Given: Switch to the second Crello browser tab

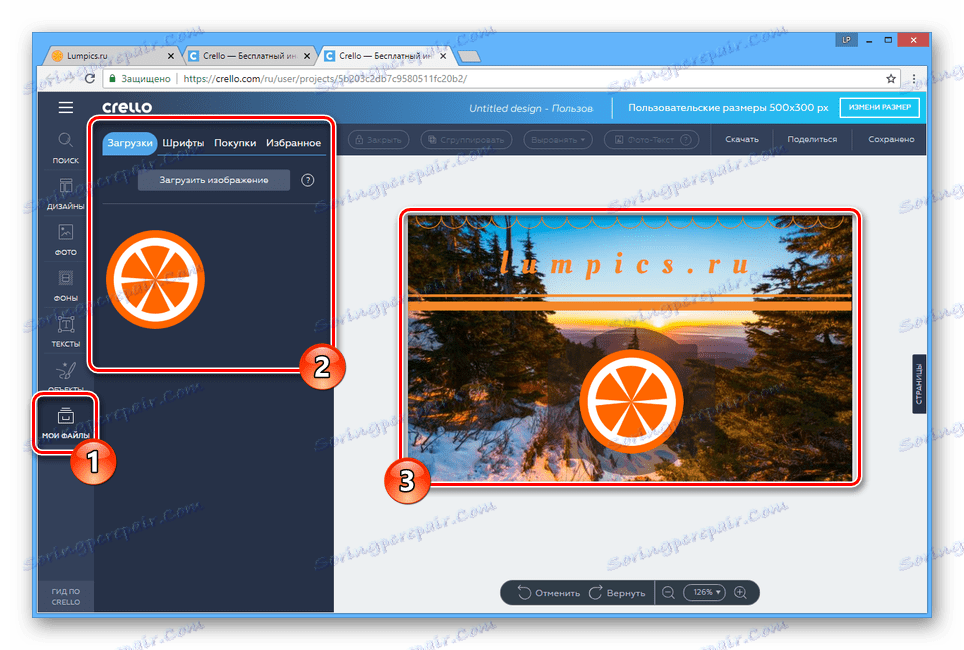Looking at the screenshot, I should pyautogui.click(x=249, y=56).
